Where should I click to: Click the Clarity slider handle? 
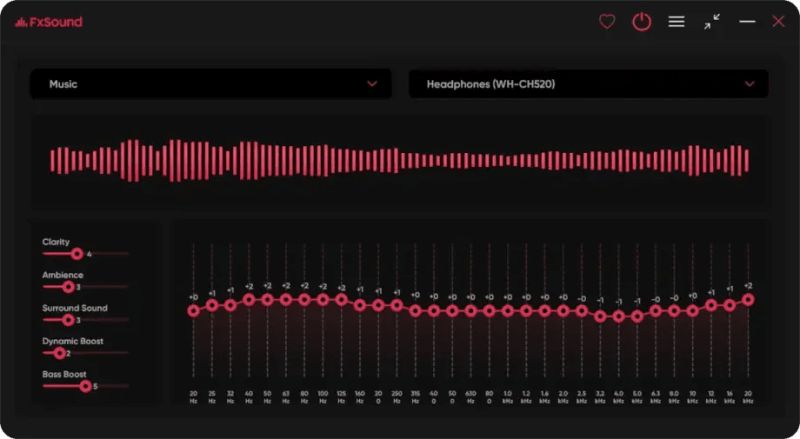pos(77,254)
